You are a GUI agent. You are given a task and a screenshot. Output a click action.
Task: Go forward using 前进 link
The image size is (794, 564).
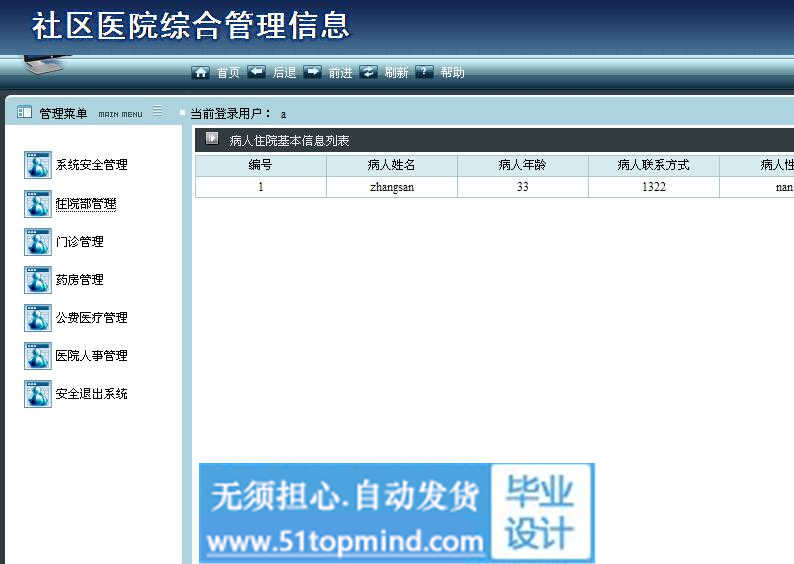(340, 73)
